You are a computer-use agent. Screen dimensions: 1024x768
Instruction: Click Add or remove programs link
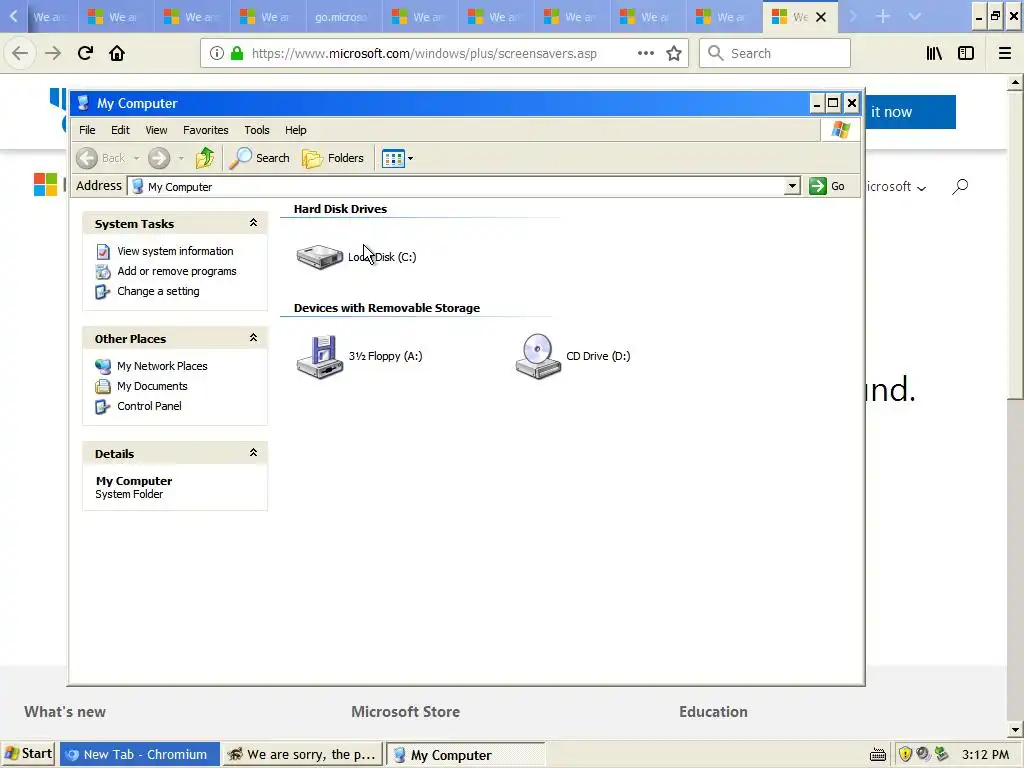177,271
